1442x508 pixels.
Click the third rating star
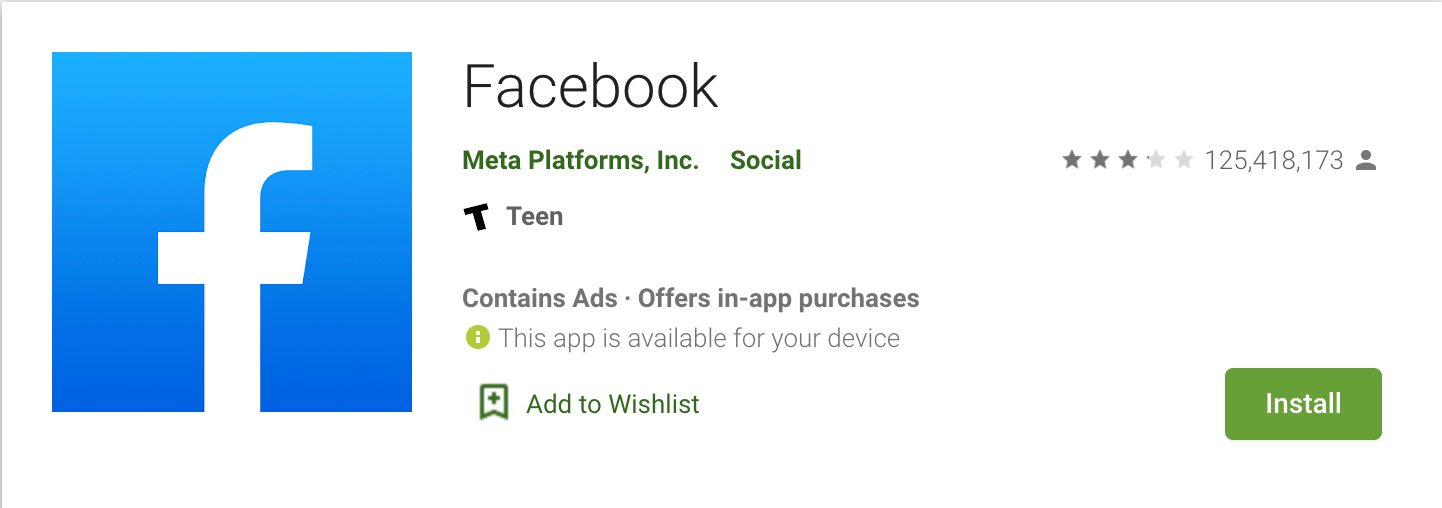pyautogui.click(x=1128, y=160)
